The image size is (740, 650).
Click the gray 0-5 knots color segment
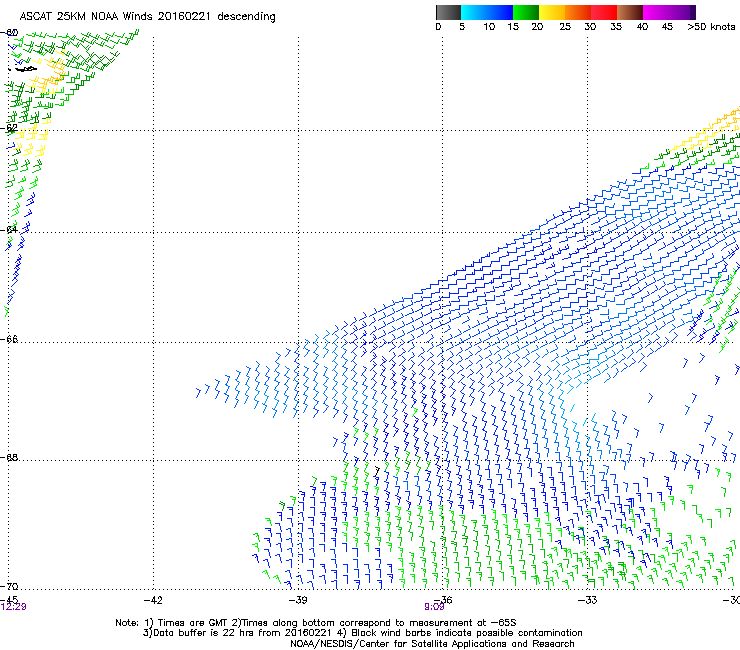[448, 12]
